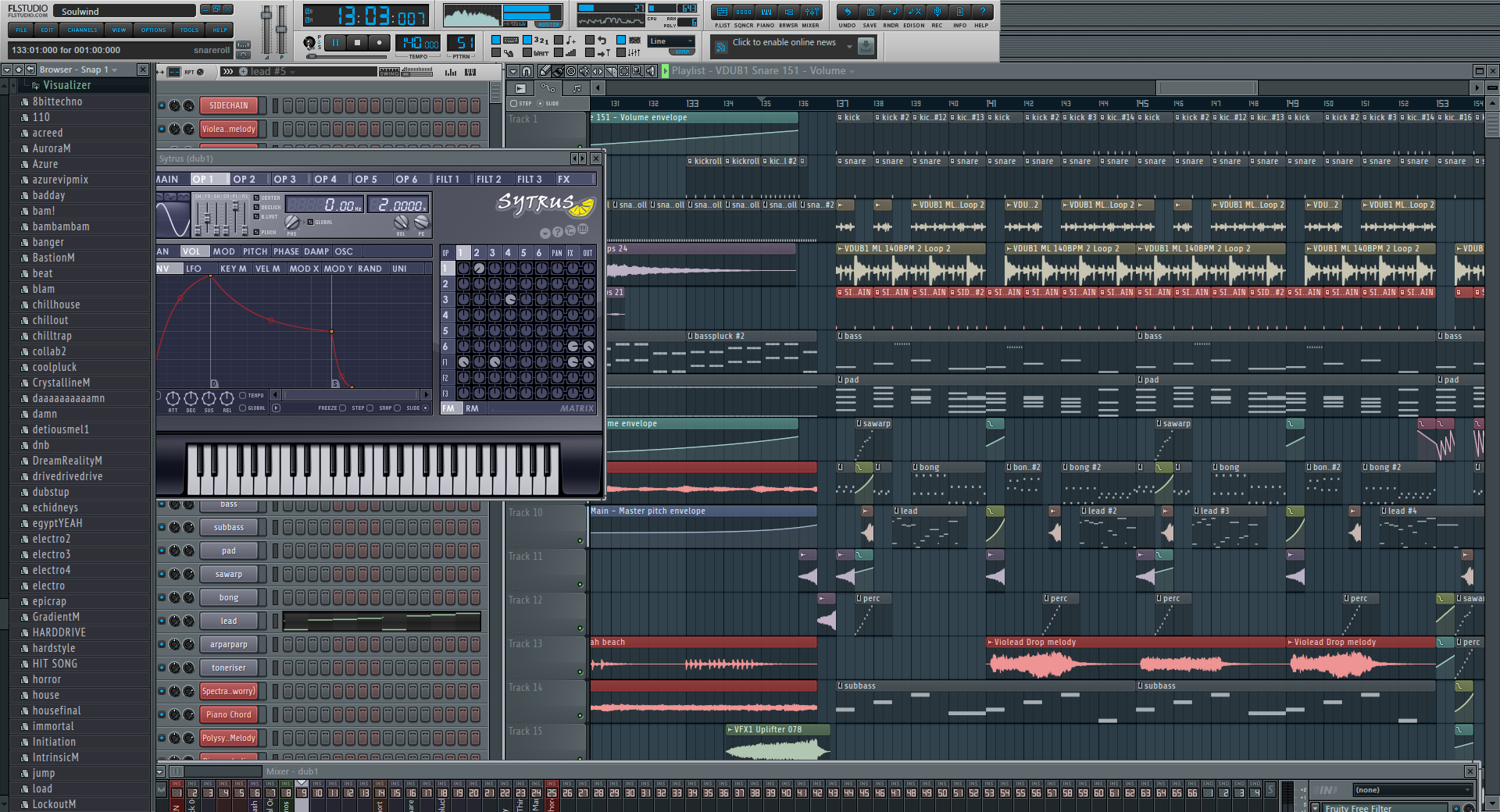The height and width of the screenshot is (812, 1500).
Task: Select the Mute tool in Playlist toolbar
Action: [584, 71]
